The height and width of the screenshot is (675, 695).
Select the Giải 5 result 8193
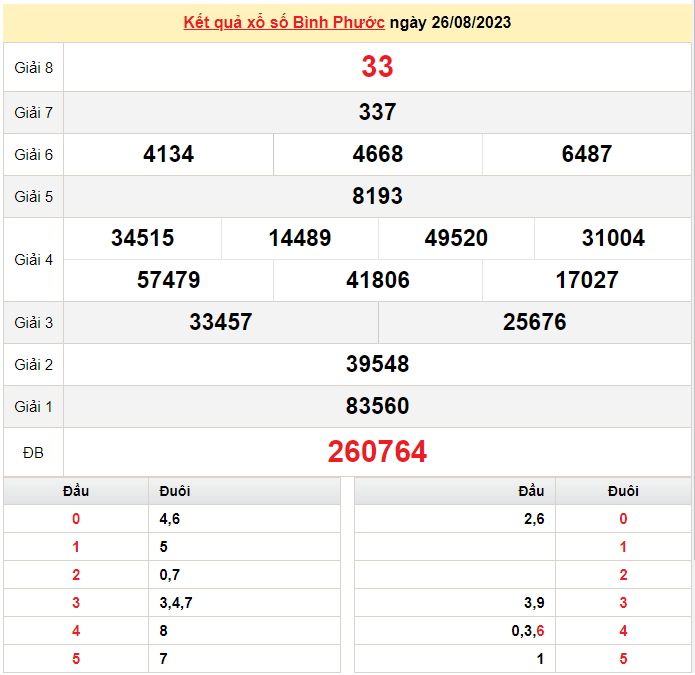click(377, 196)
